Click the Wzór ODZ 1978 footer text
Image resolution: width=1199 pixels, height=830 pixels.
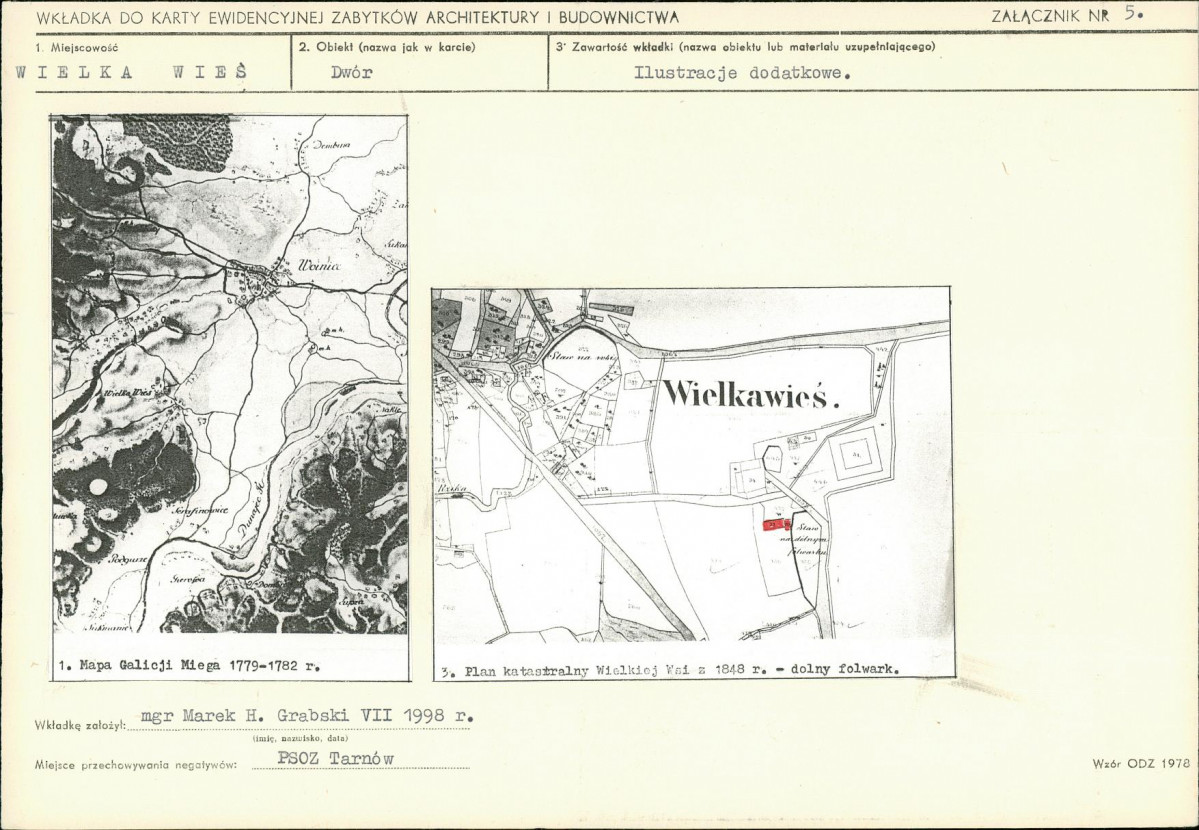click(x=1142, y=763)
